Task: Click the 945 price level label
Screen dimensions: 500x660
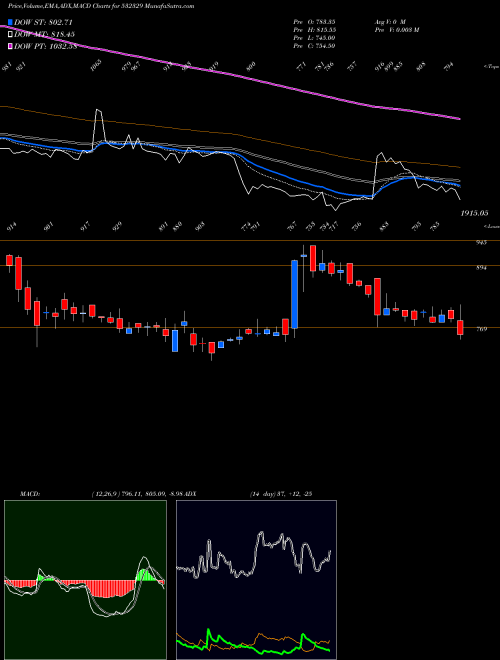Action: click(481, 242)
